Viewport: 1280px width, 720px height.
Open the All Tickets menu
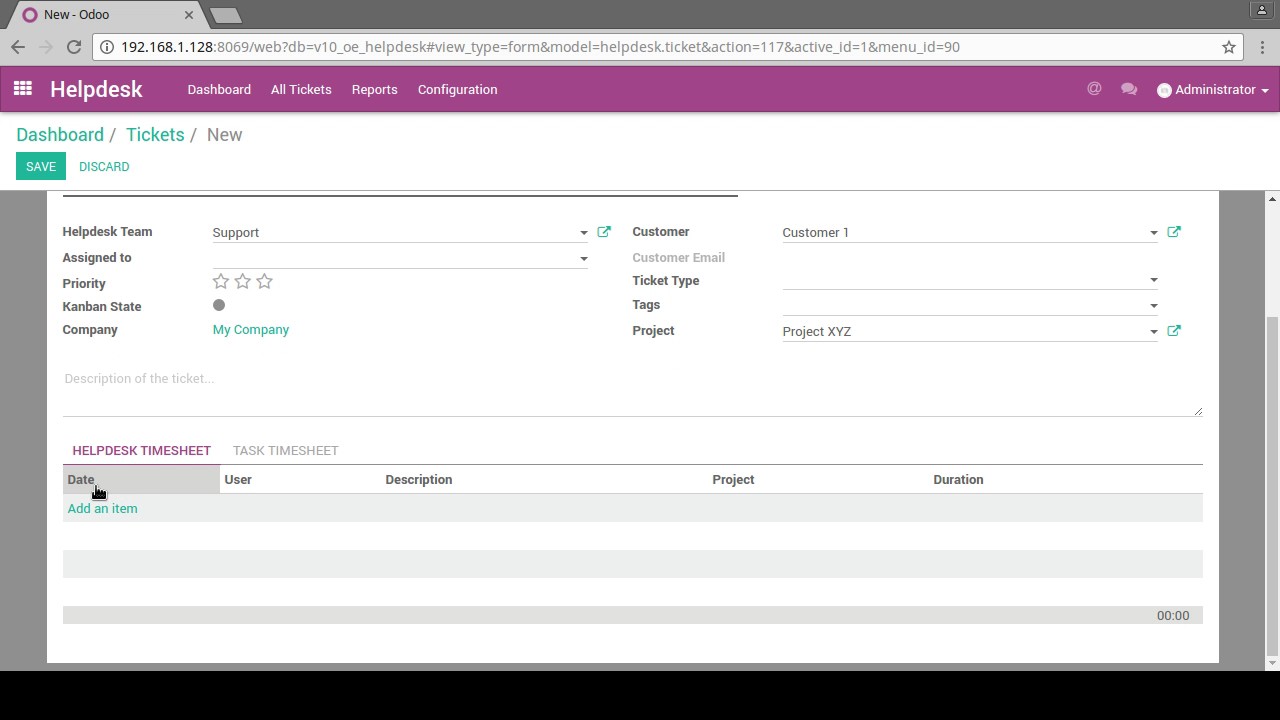tap(301, 89)
